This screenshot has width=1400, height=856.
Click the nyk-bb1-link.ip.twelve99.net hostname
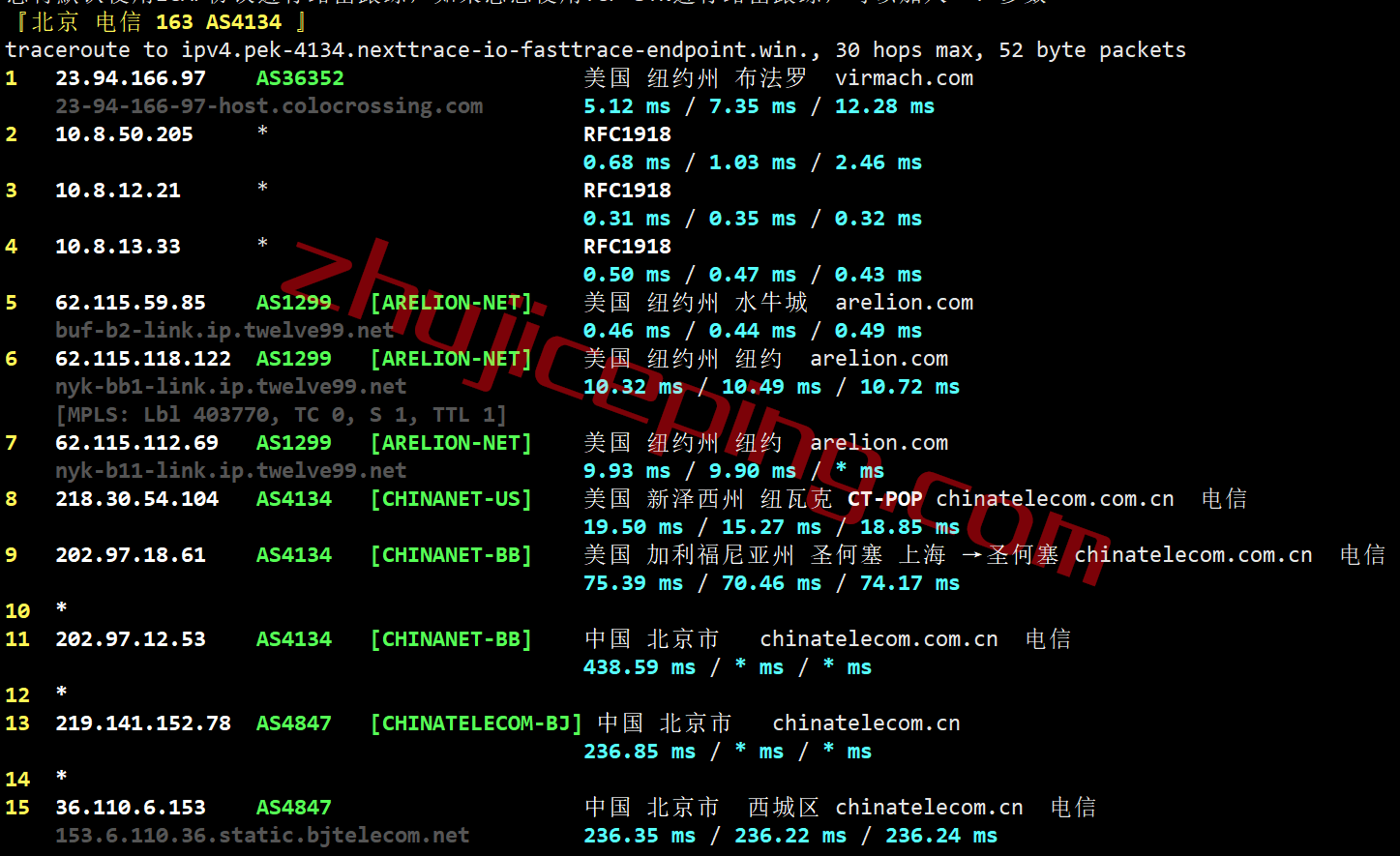(x=230, y=387)
